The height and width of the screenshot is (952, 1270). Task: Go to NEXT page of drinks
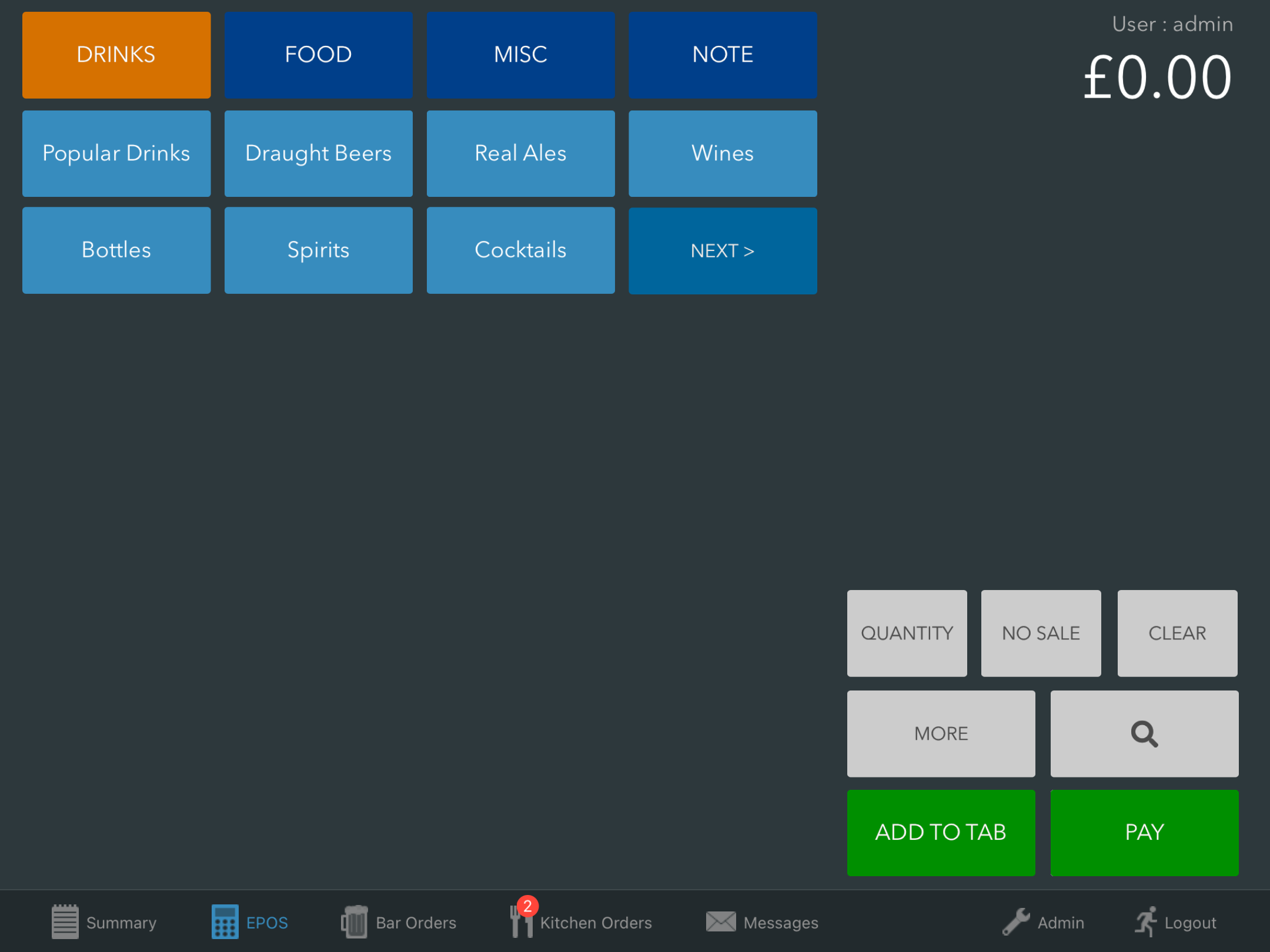(x=723, y=251)
